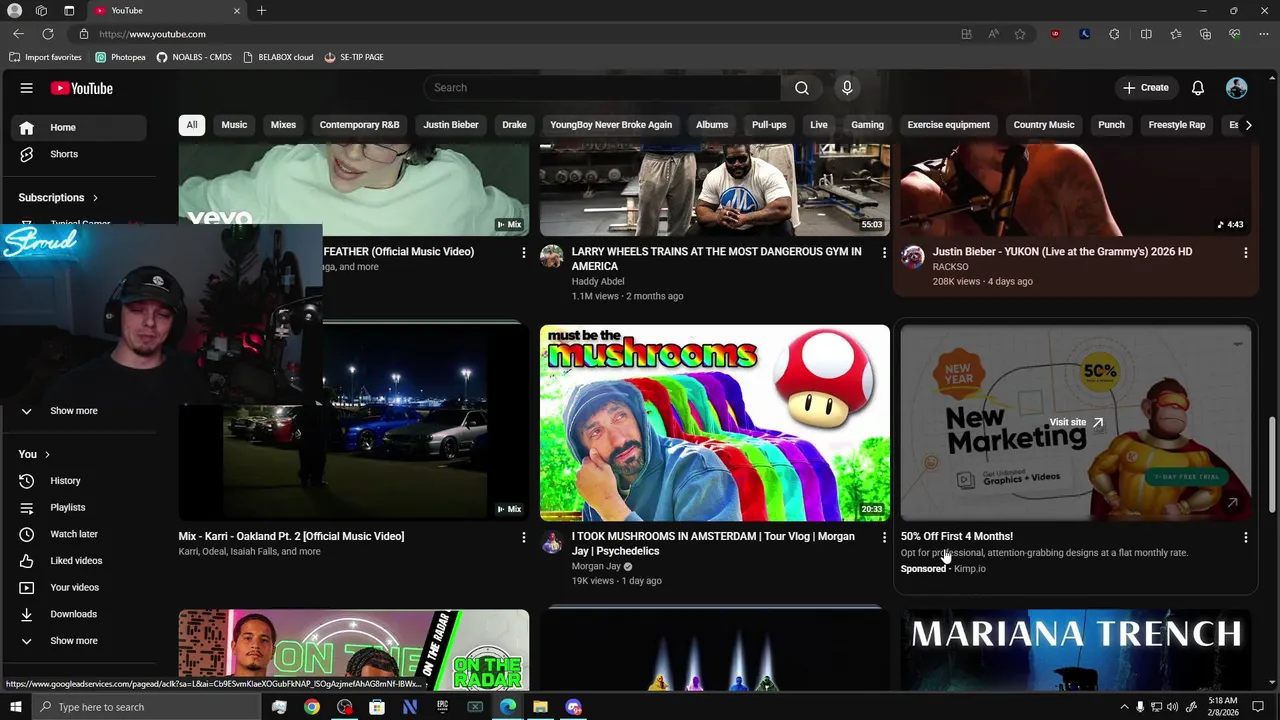This screenshot has height=720, width=1280.
Task: Open the browser Settings and more menu
Action: (x=1262, y=34)
